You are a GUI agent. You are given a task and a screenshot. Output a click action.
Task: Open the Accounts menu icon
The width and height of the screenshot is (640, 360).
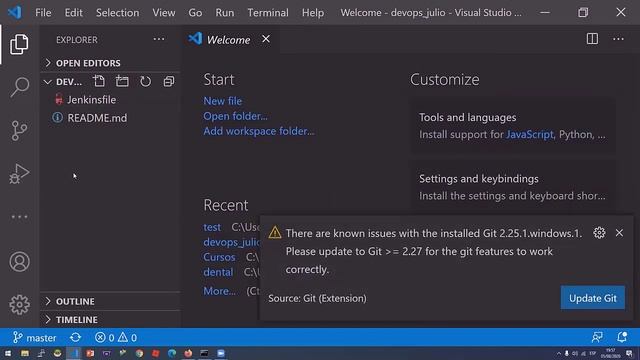19,262
